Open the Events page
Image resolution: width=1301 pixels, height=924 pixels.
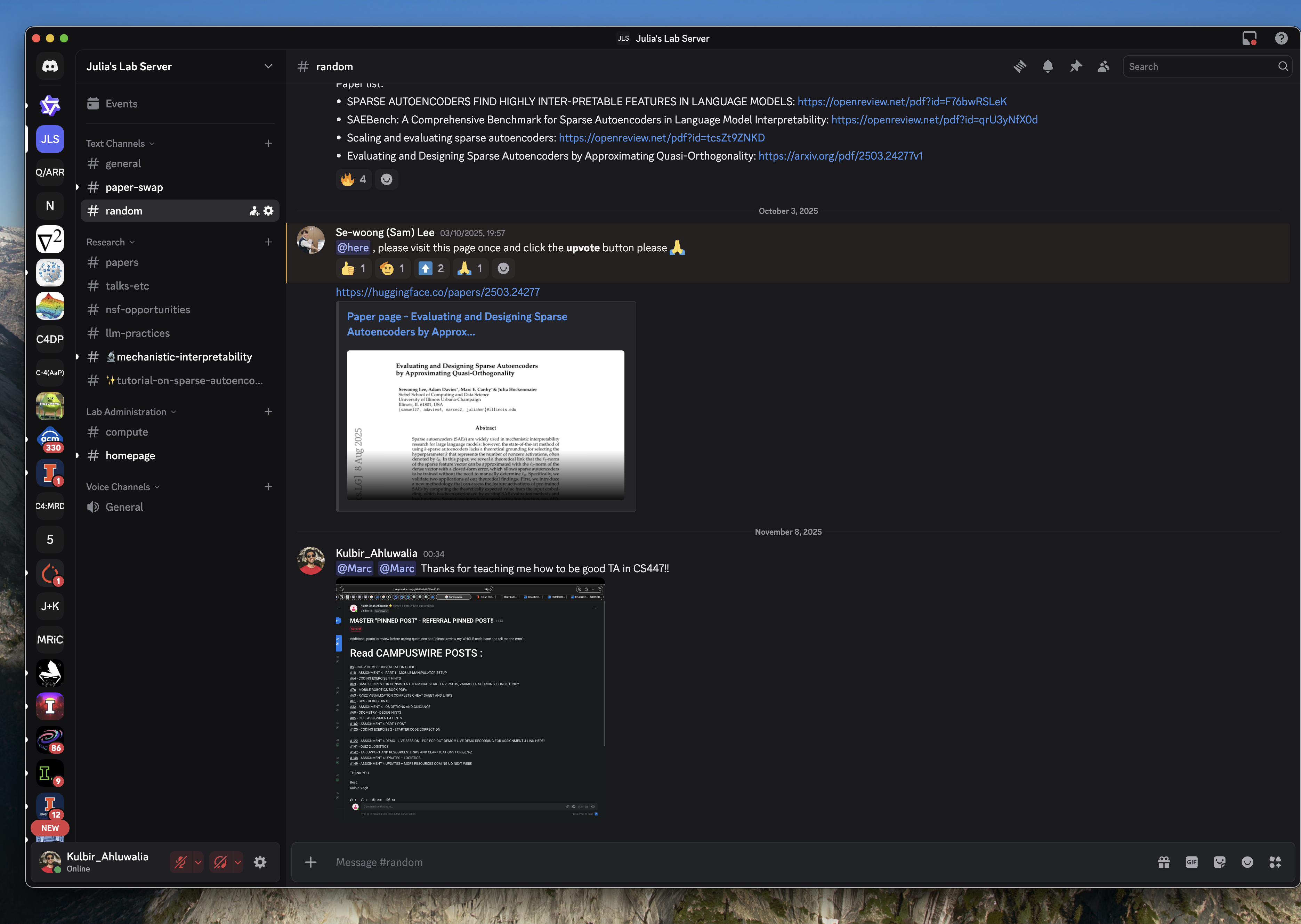click(180, 104)
